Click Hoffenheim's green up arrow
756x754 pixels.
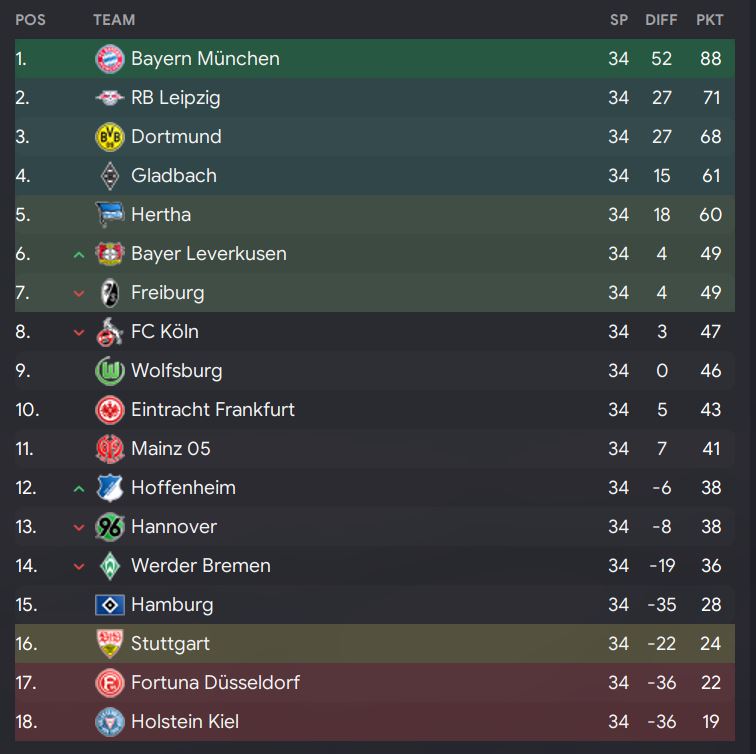point(79,489)
